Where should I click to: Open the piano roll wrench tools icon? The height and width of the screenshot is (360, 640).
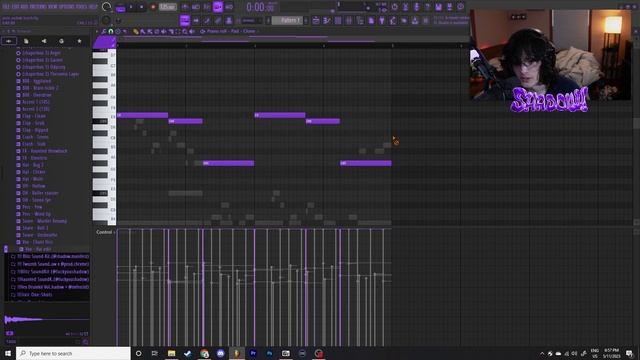(x=103, y=31)
